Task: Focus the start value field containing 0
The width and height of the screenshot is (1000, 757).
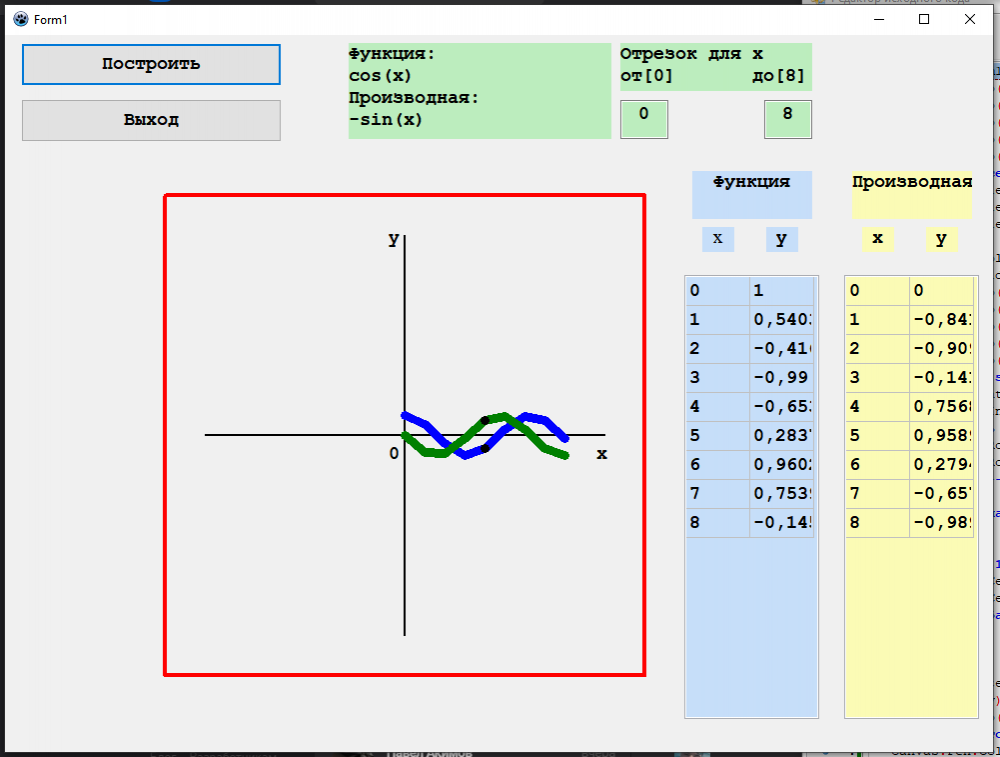Action: [644, 118]
